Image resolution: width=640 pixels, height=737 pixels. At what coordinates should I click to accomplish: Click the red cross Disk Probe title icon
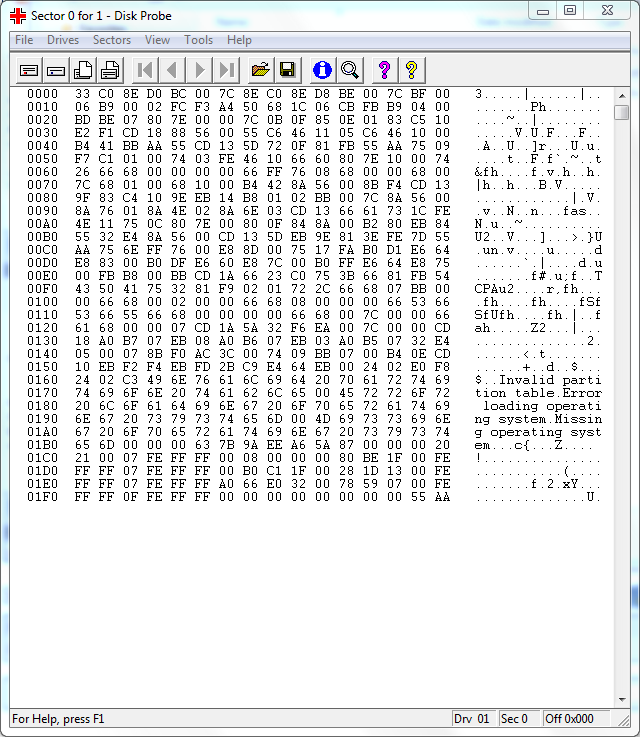(18, 16)
